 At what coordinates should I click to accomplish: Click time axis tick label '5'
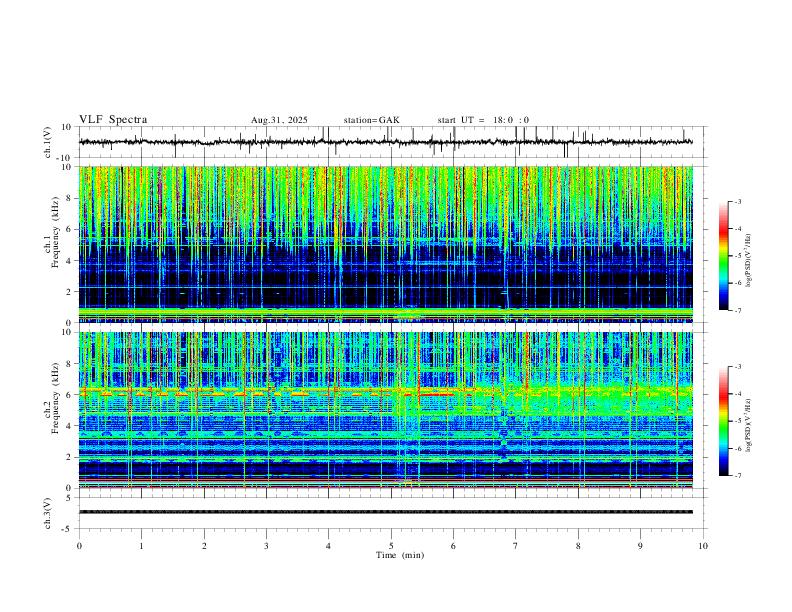click(x=391, y=546)
